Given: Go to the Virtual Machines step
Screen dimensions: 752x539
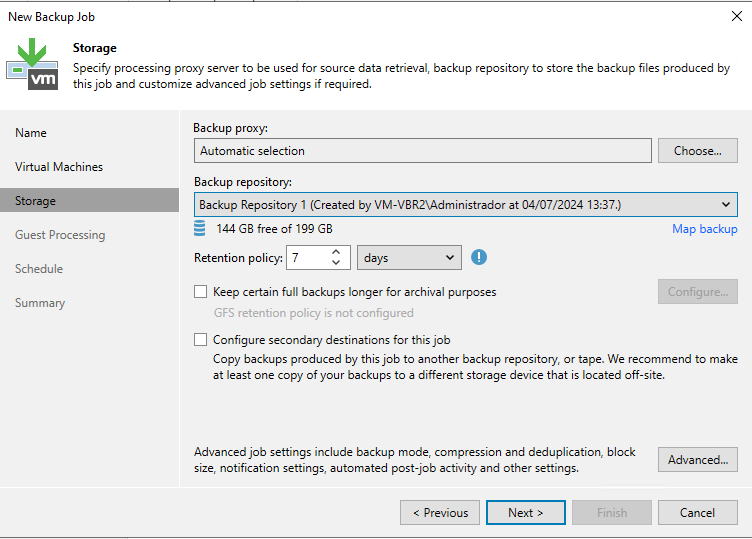Looking at the screenshot, I should click(59, 167).
